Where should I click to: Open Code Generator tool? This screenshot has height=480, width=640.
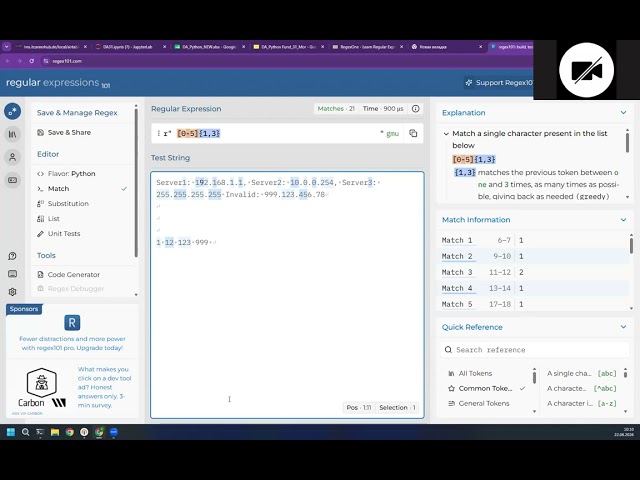click(73, 274)
